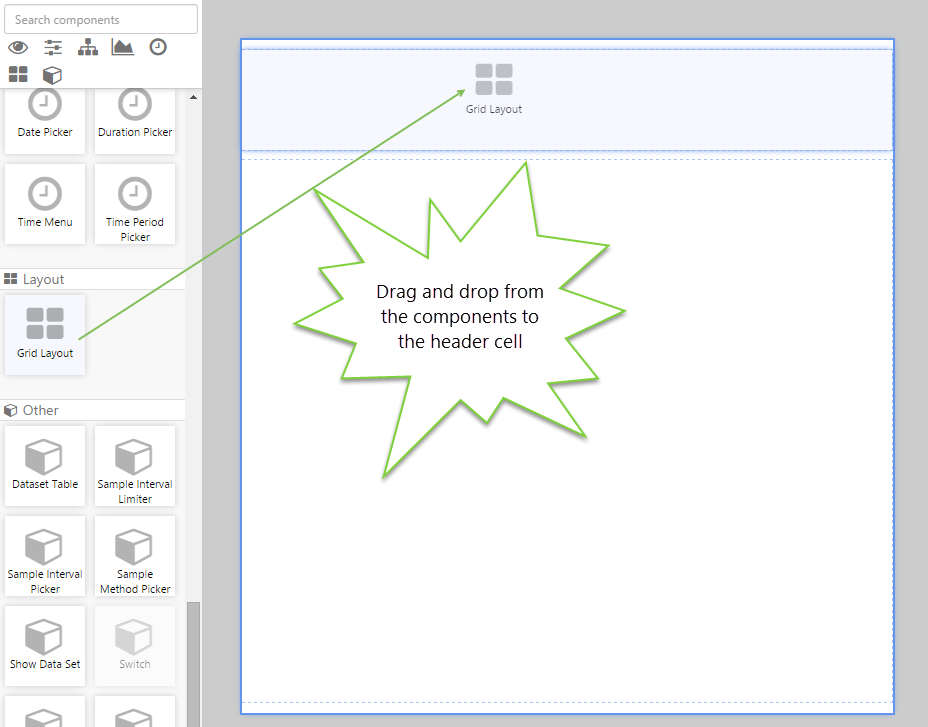Select the Sample Interval Picker component
The image size is (928, 727).
point(45,555)
